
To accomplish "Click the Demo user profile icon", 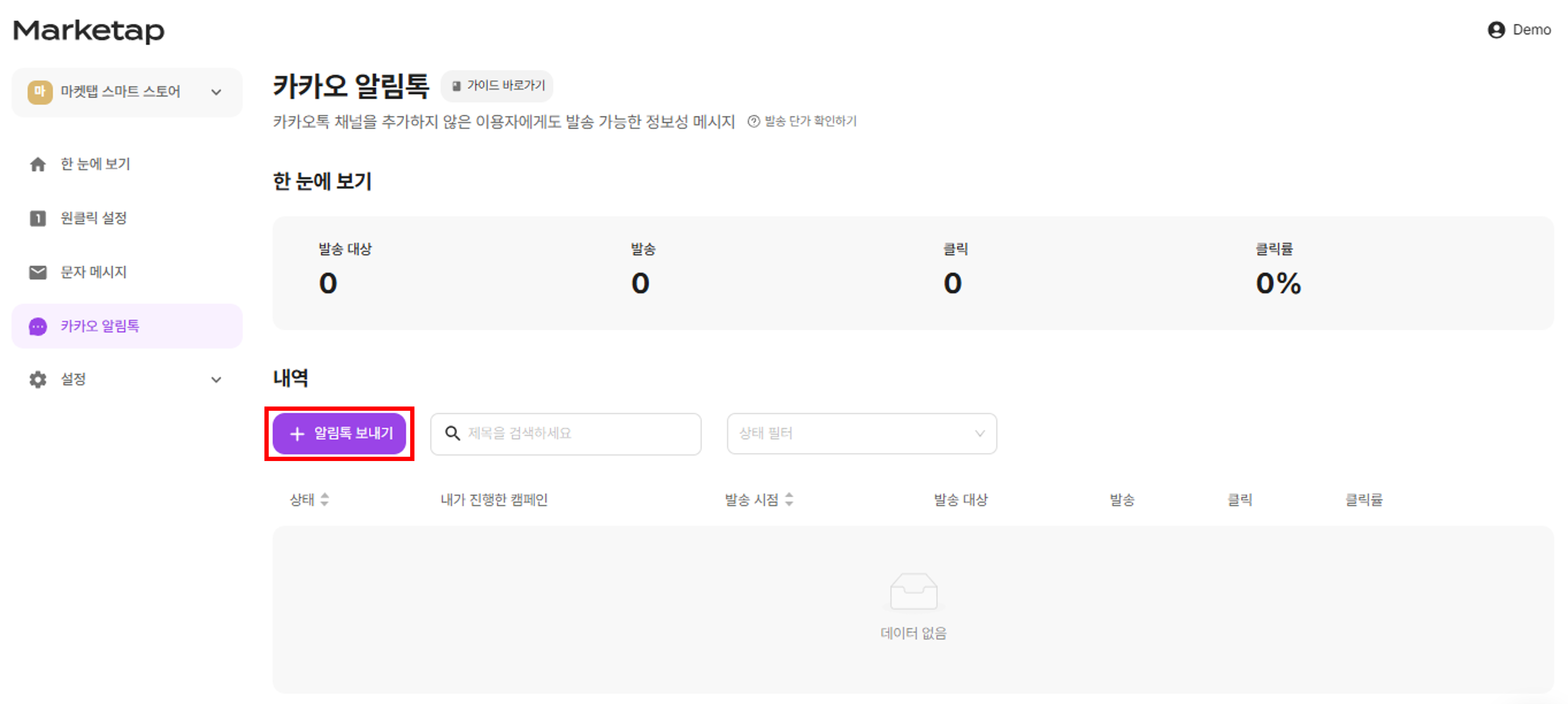I will tap(1496, 30).
